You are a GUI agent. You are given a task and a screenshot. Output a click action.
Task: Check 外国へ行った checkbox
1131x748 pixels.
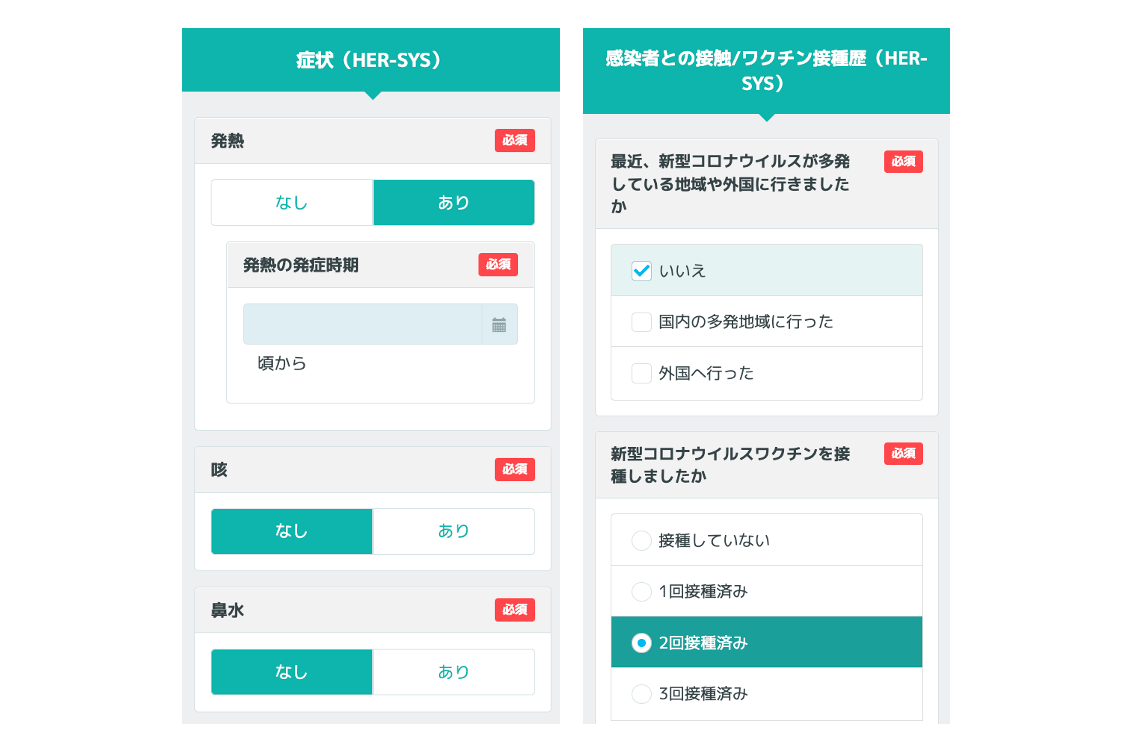click(642, 373)
